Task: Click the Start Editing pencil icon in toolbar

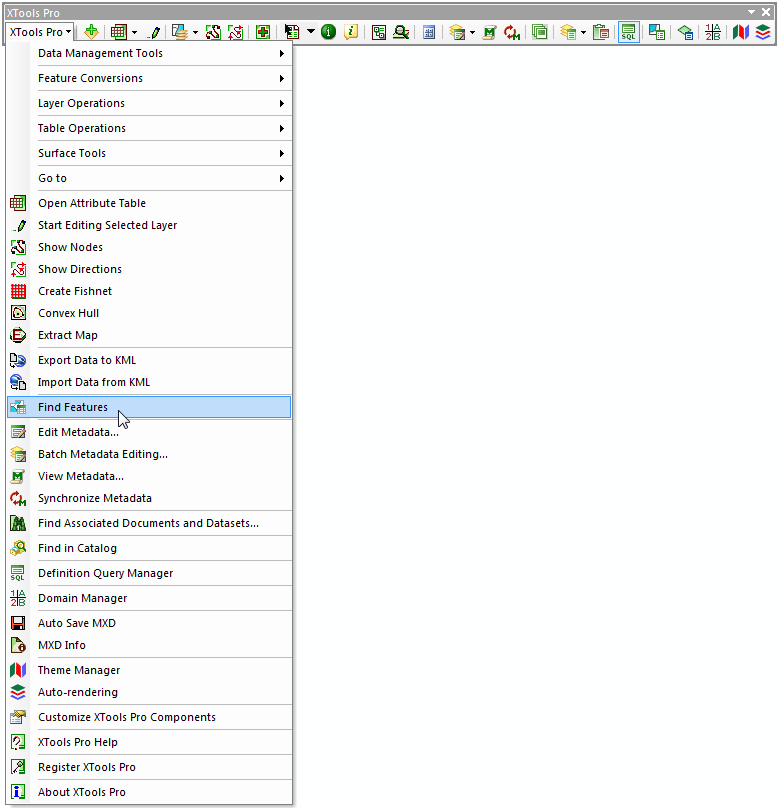Action: tap(154, 32)
